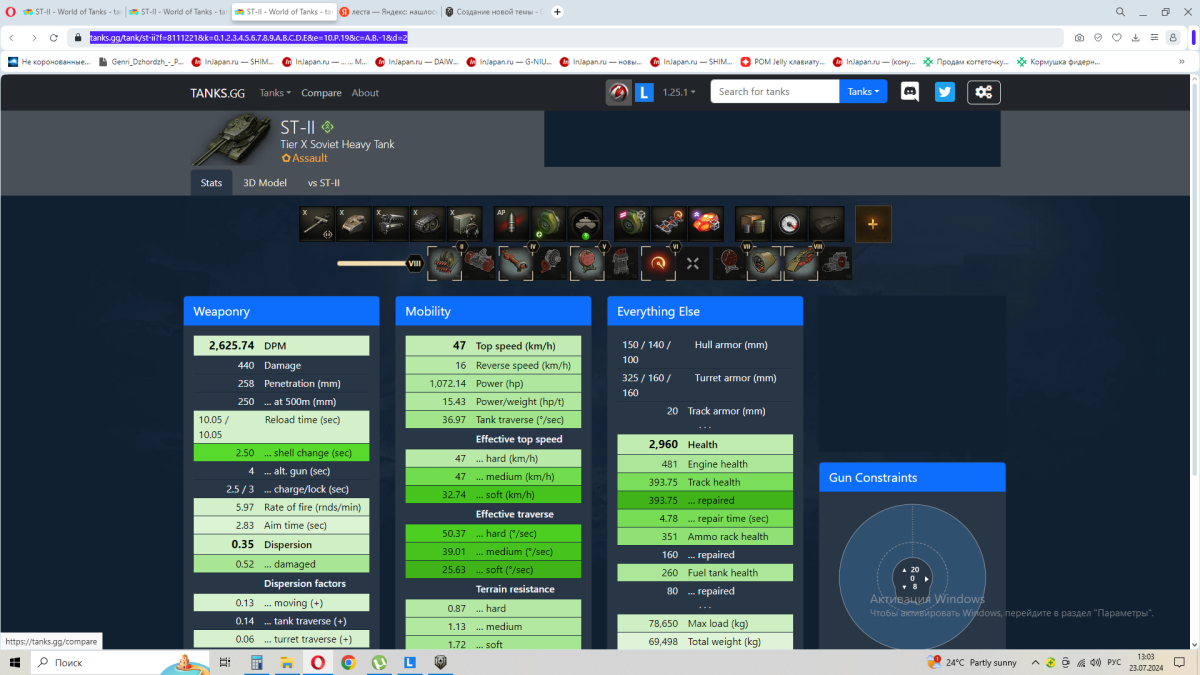Image resolution: width=1200 pixels, height=675 pixels.
Task: Toggle right field modification at level II
Action: [x=479, y=263]
